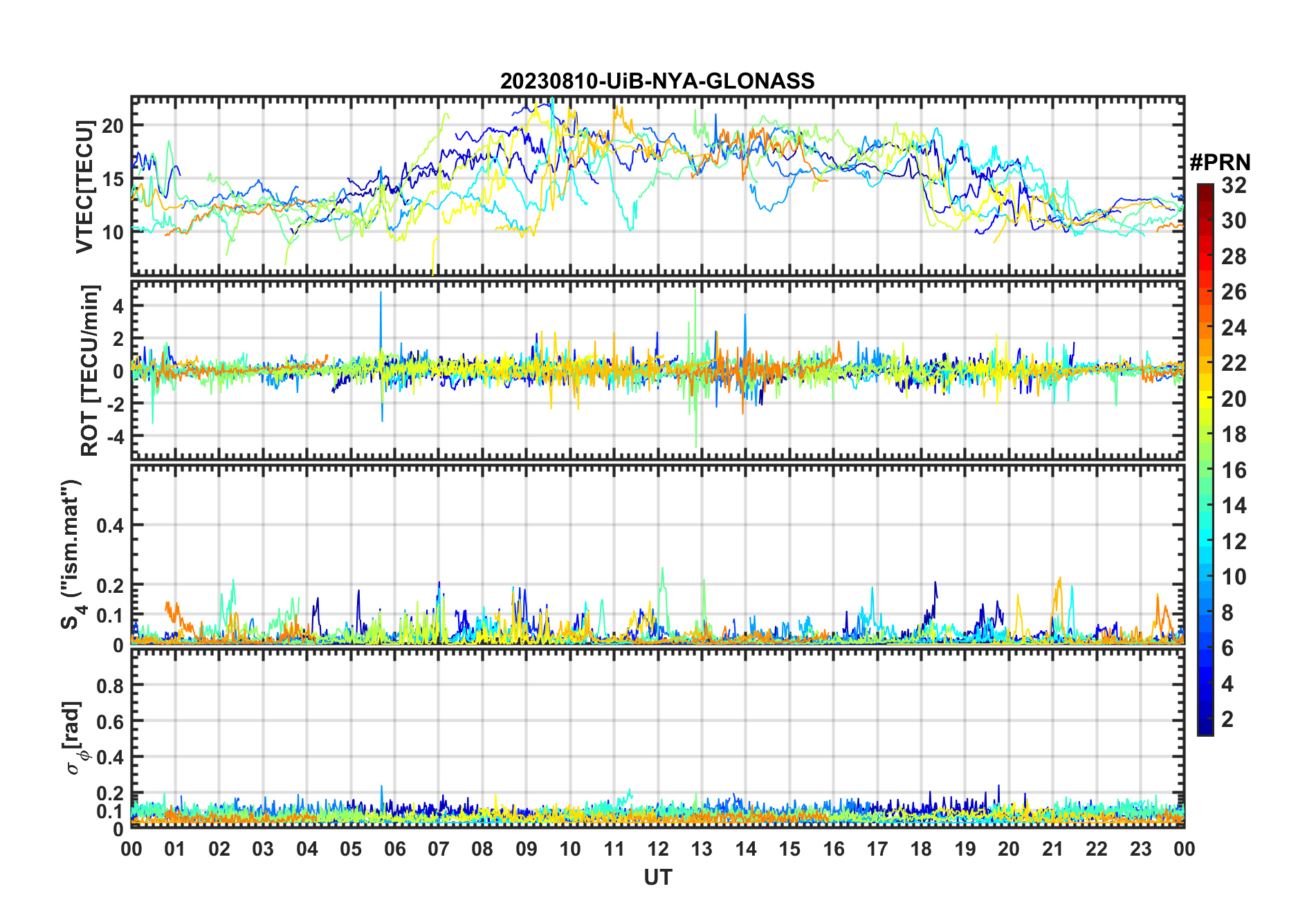Screen dimensions: 1316x920
Task: Click the x-axis tick label "21"
Action: [1052, 849]
